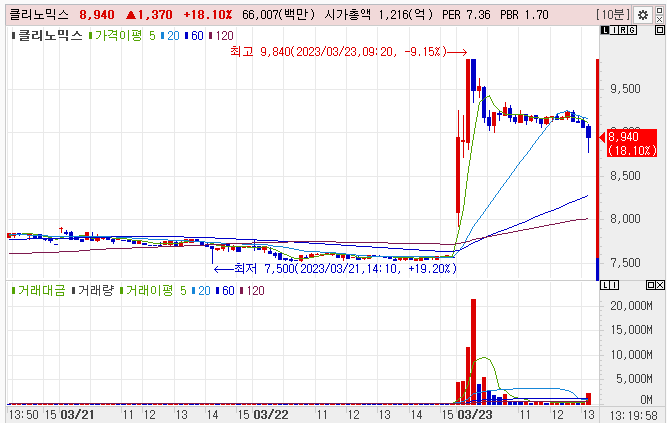Toggle the L button on price panel

[605, 30]
